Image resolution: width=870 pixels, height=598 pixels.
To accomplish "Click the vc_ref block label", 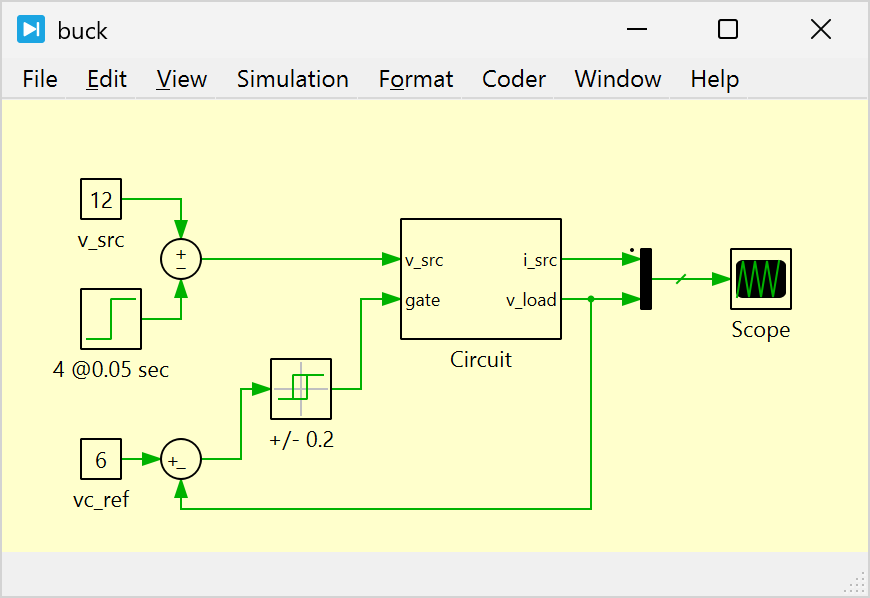I will (x=101, y=500).
